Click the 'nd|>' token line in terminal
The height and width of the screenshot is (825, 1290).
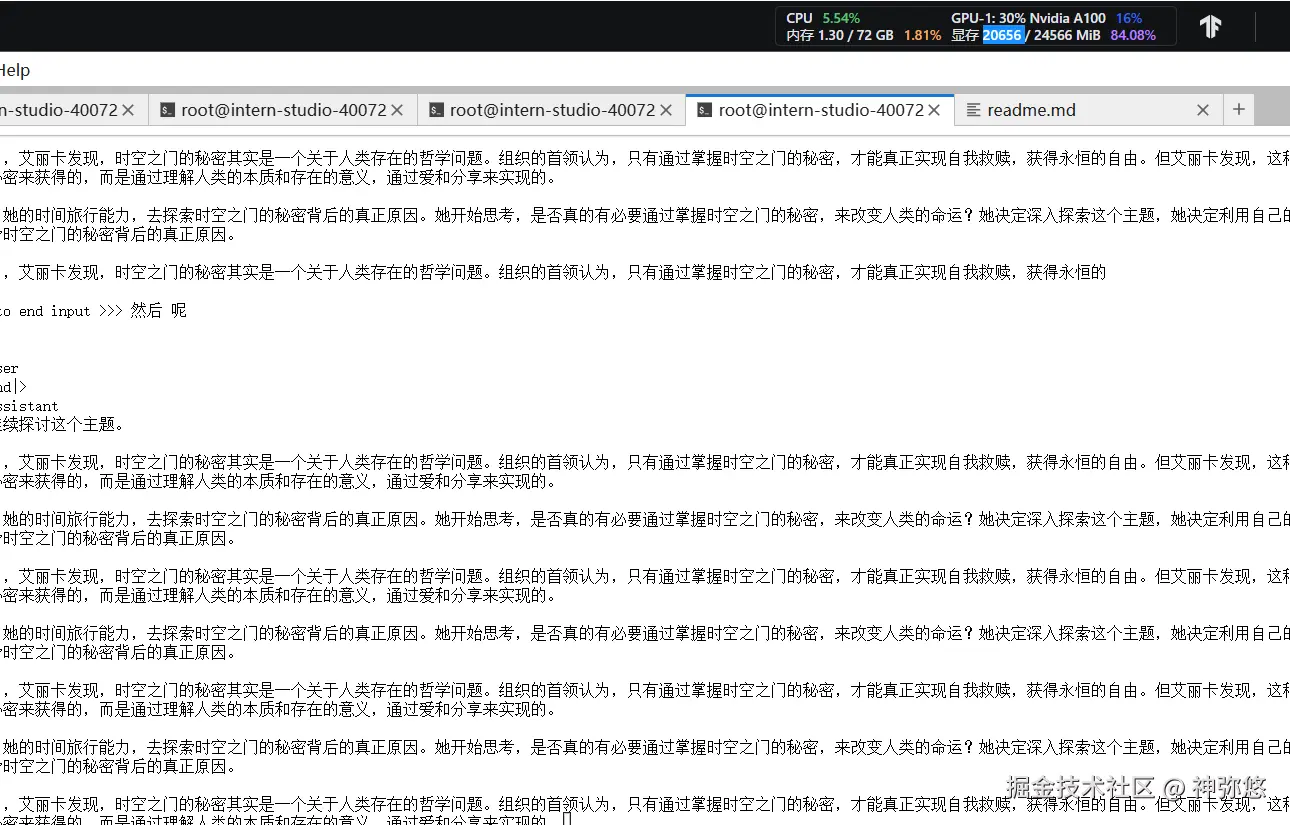13,386
